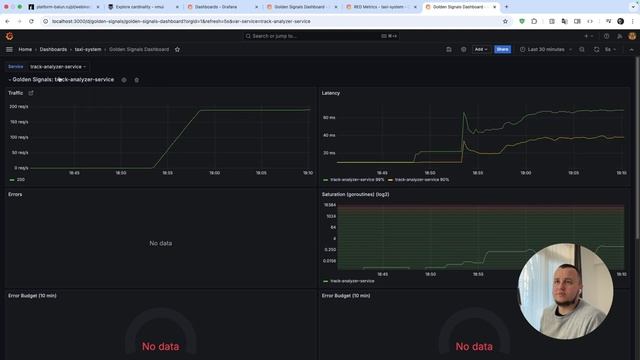This screenshot has width=640, height=360.
Task: Open the Chrome three-dot menu
Action: pos(633,21)
